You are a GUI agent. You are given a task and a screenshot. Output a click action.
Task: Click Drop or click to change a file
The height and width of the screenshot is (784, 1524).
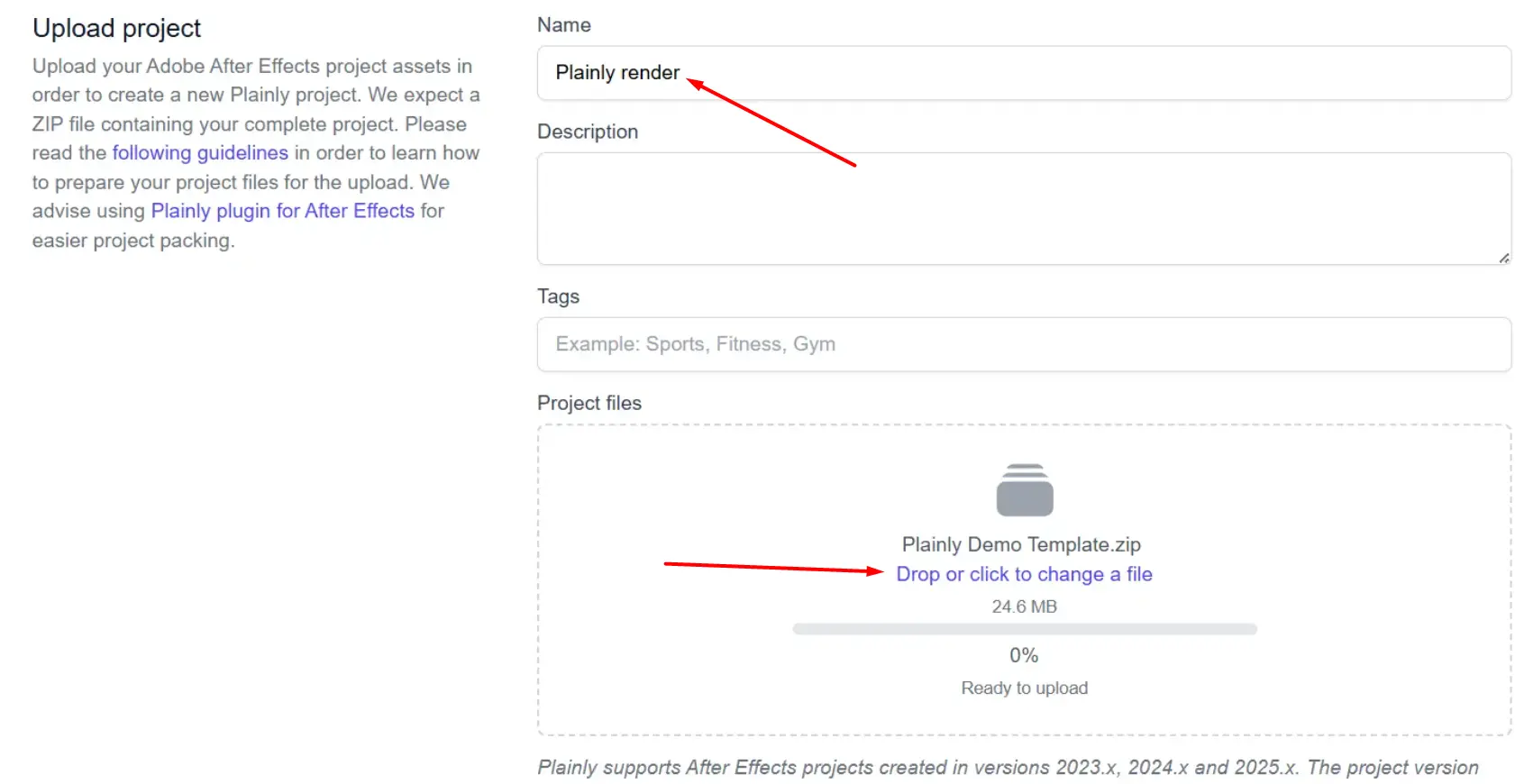tap(1024, 574)
